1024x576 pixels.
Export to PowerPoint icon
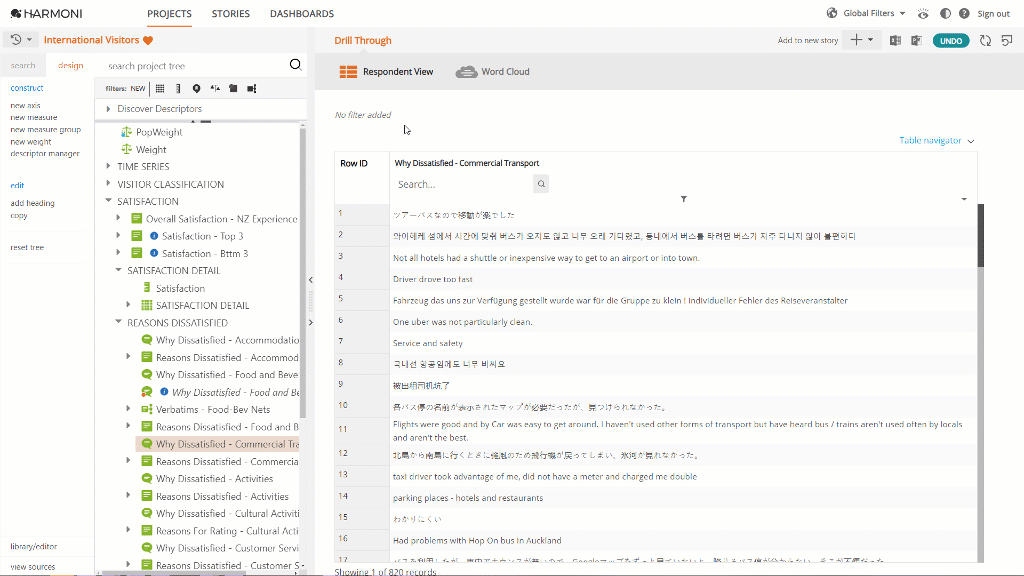(917, 40)
